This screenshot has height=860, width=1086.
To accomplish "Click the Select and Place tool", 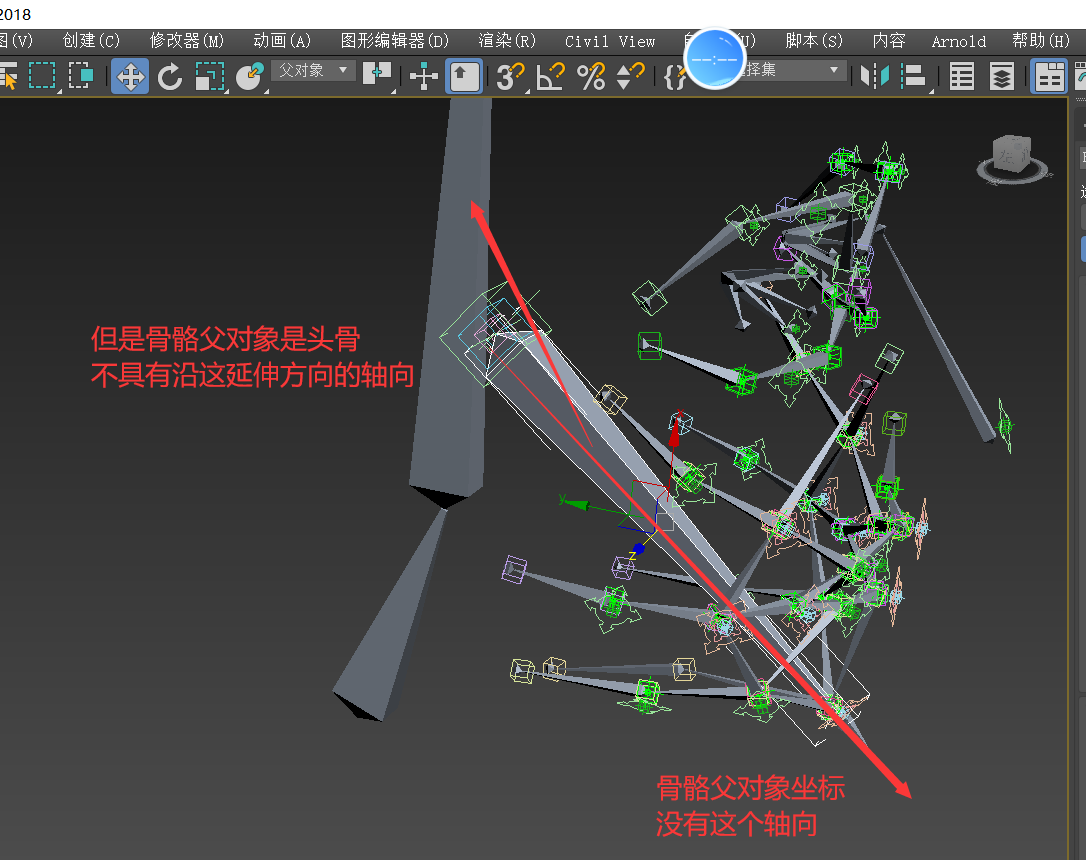I will (x=250, y=76).
